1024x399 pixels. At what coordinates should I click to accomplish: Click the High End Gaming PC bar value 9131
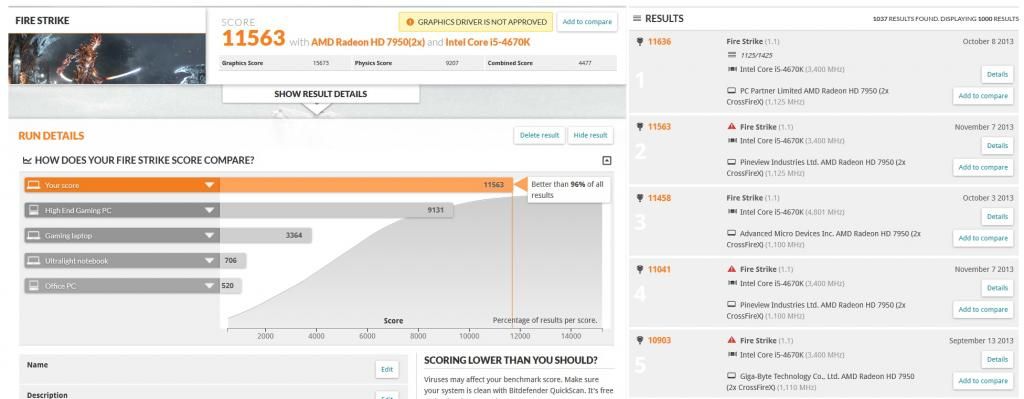click(x=436, y=210)
